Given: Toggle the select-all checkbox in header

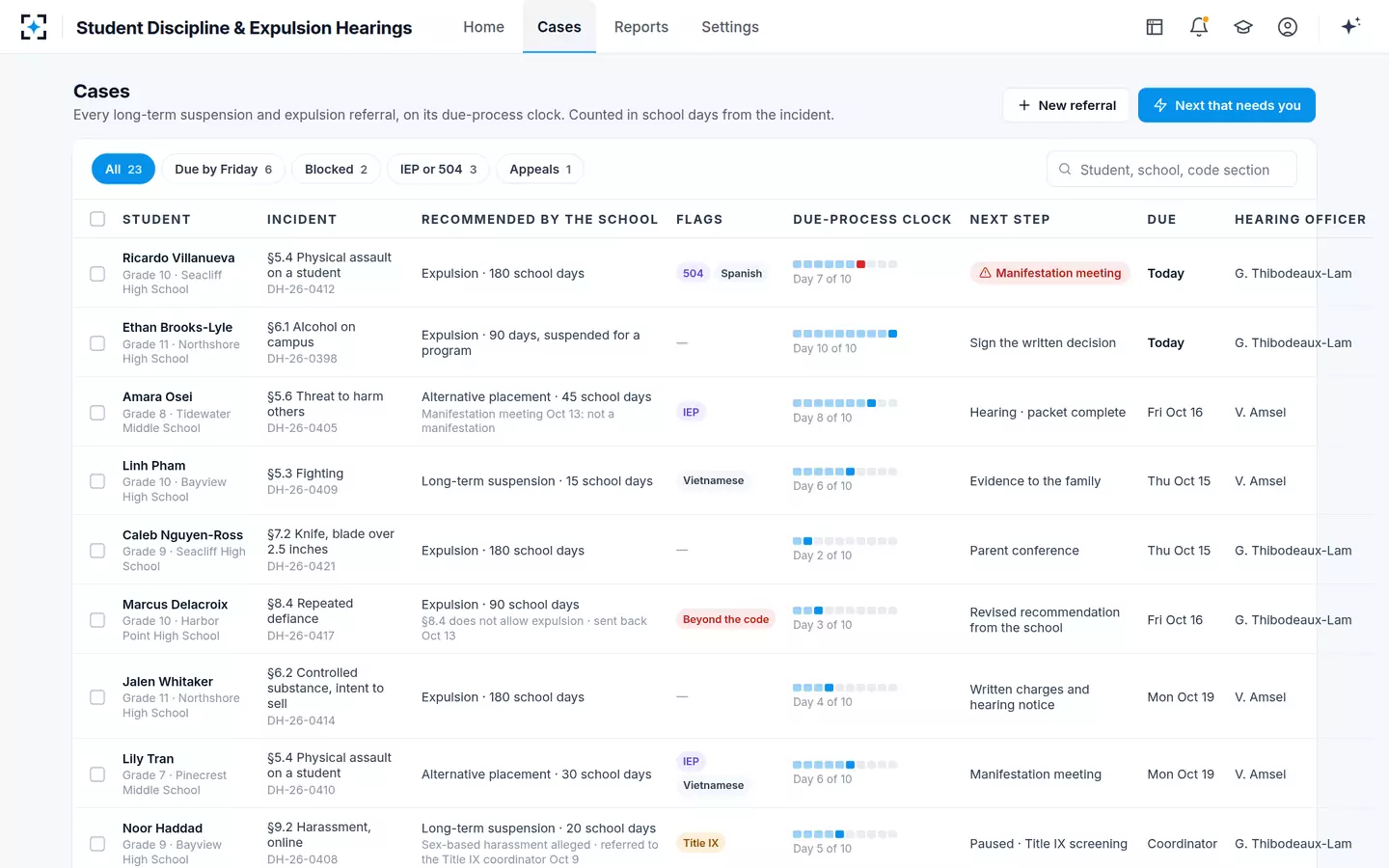Looking at the screenshot, I should coord(97,219).
